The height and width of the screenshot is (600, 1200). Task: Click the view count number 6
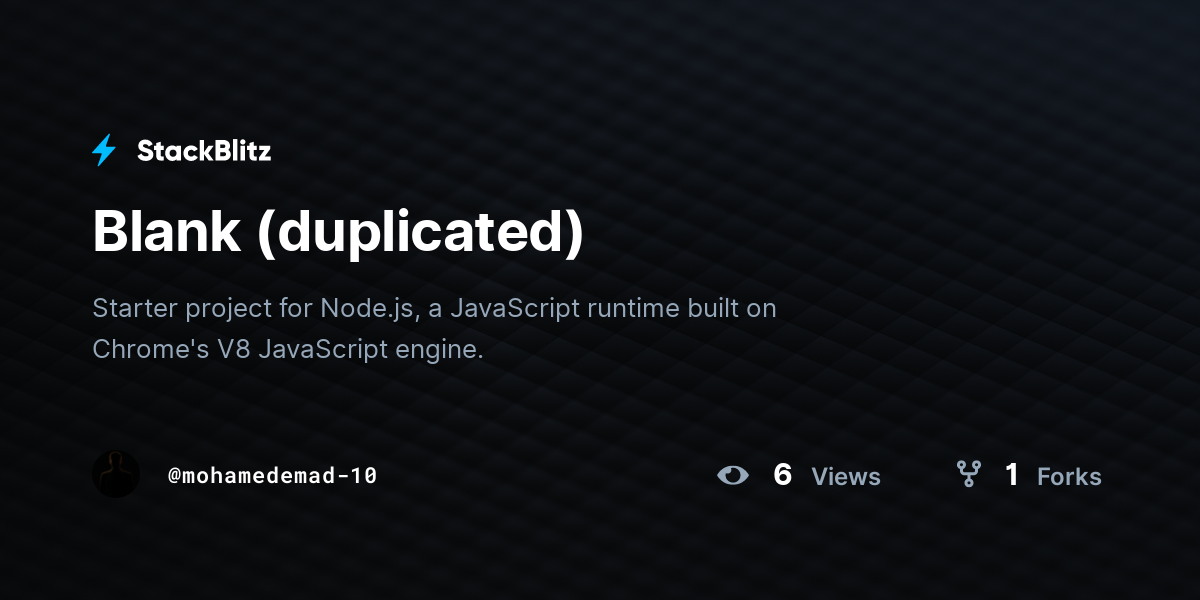click(783, 475)
